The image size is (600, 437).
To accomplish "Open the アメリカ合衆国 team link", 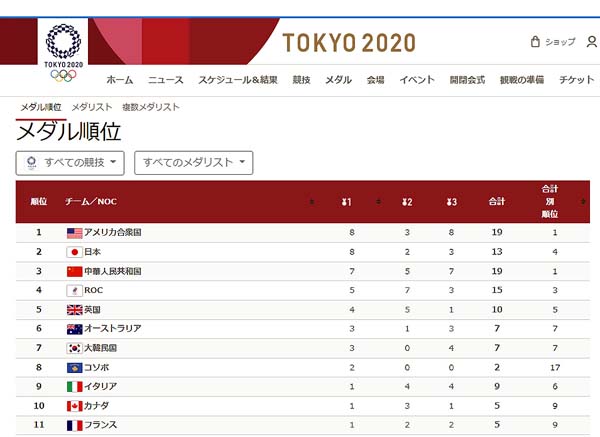I will pyautogui.click(x=113, y=232).
